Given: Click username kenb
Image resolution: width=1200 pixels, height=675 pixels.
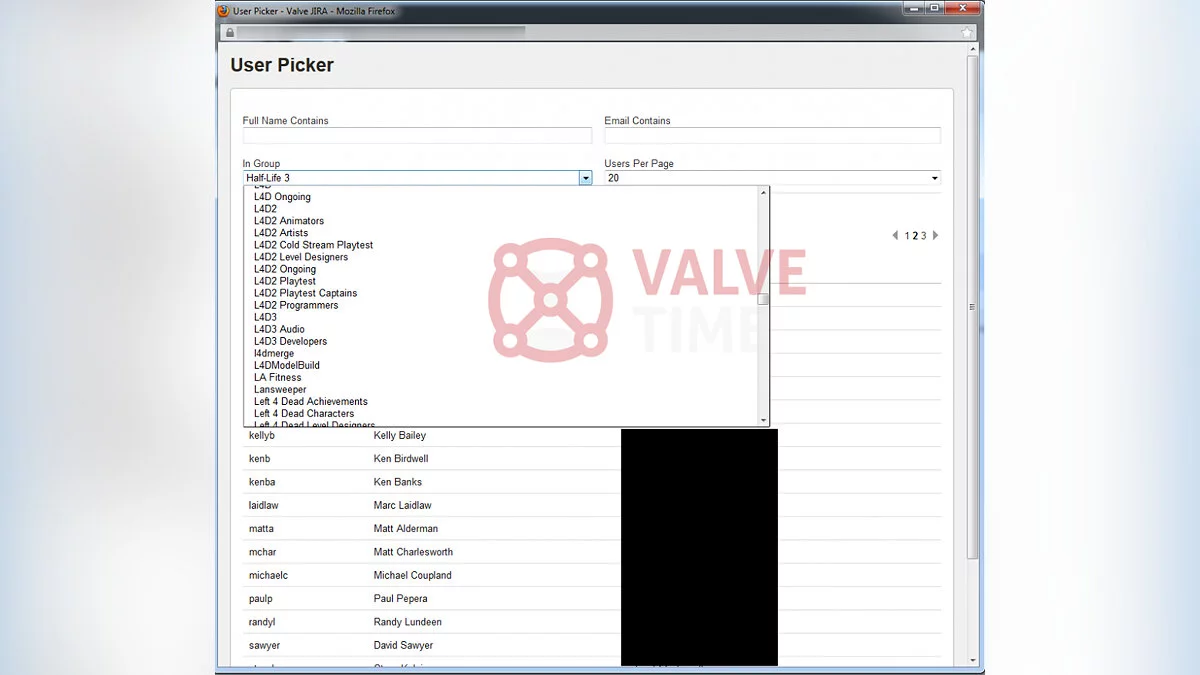Looking at the screenshot, I should [260, 459].
